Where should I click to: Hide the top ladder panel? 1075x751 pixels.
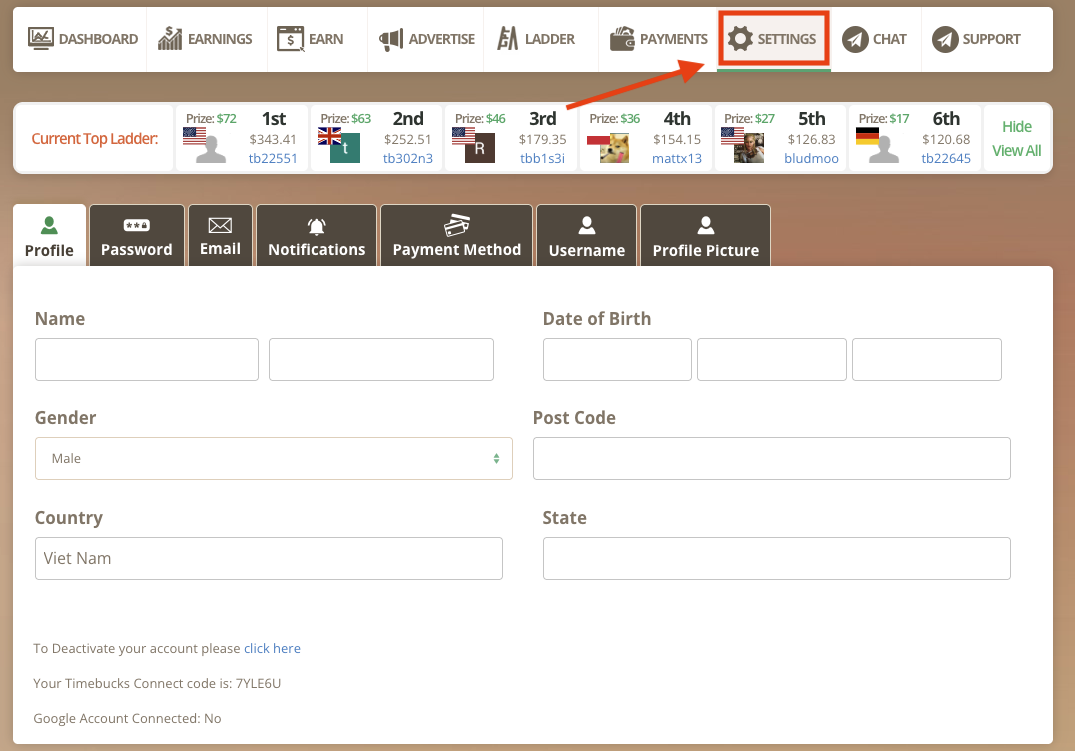pyautogui.click(x=1016, y=127)
